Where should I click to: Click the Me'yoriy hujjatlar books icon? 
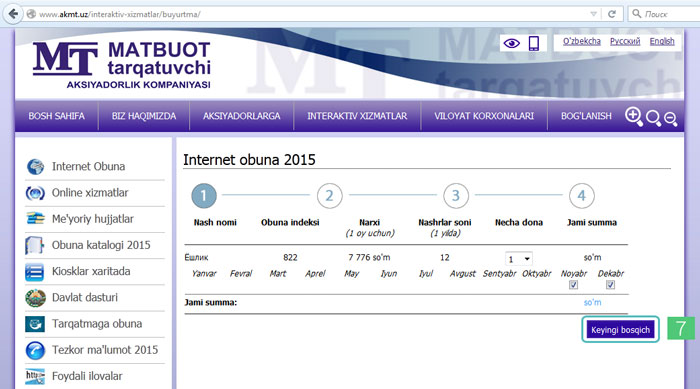(x=35, y=219)
